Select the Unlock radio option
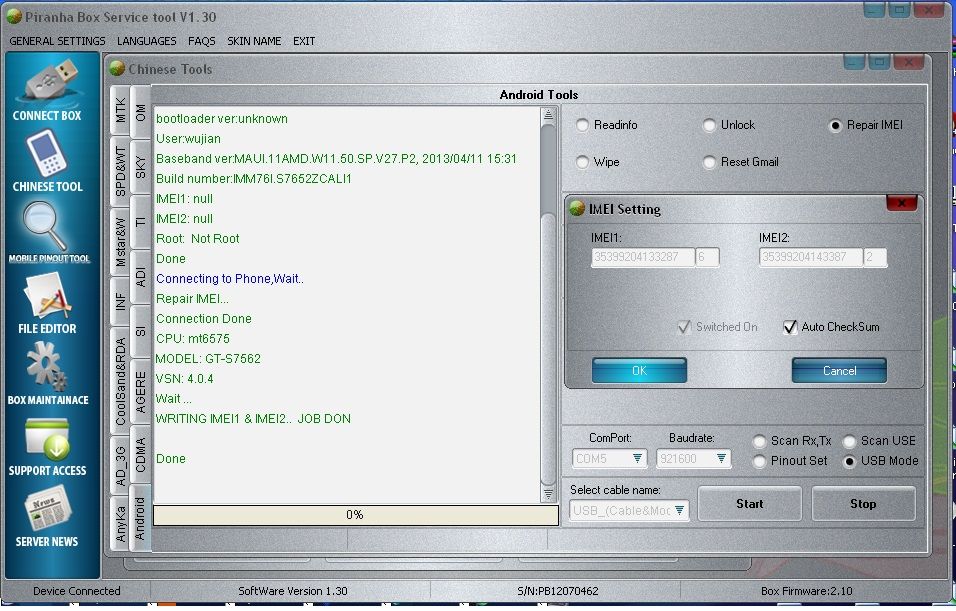The width and height of the screenshot is (956, 611). pos(710,125)
